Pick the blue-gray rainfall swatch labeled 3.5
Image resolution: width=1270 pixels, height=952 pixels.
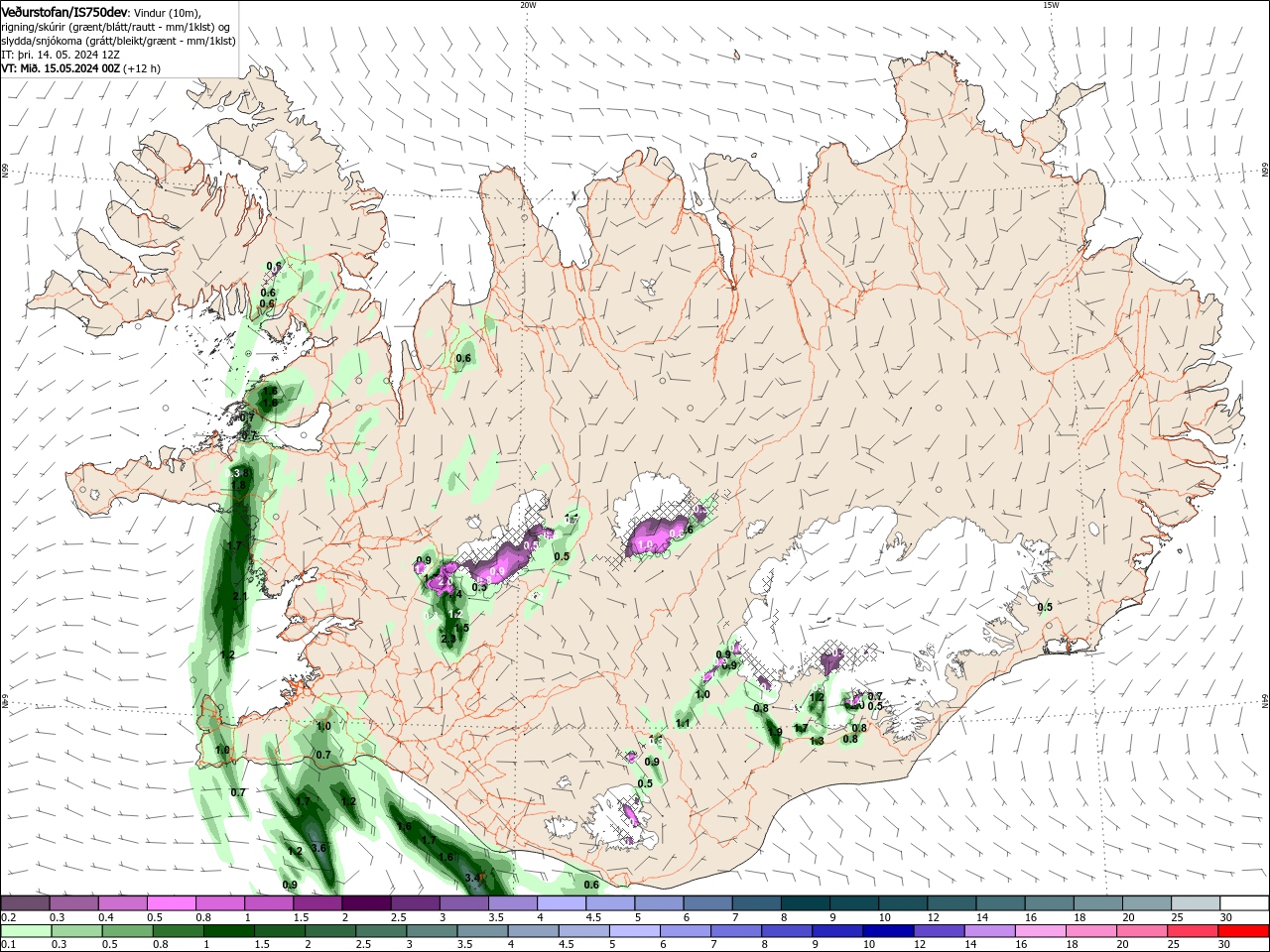tap(482, 931)
